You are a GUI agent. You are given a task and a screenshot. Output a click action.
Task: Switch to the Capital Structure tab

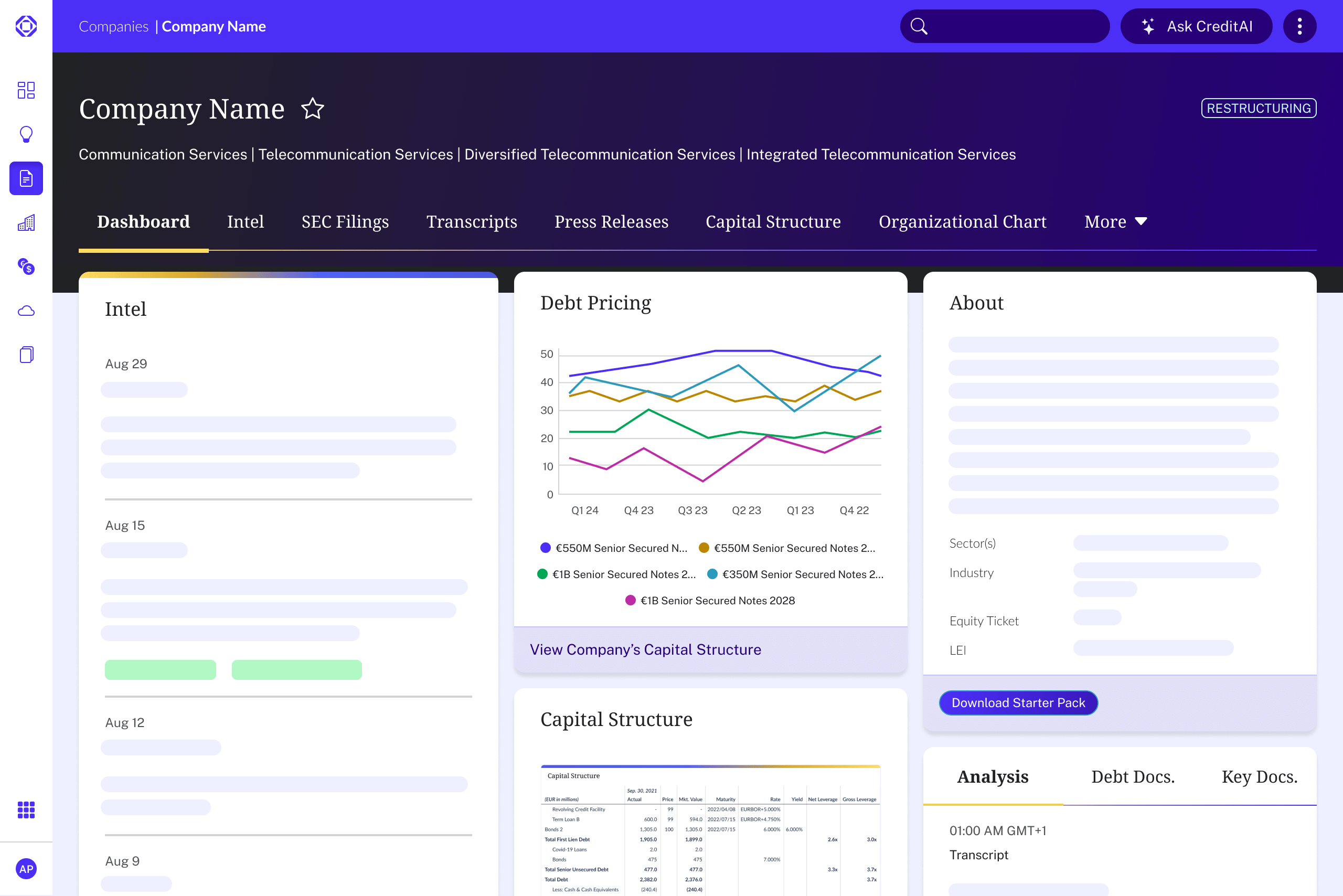(773, 222)
